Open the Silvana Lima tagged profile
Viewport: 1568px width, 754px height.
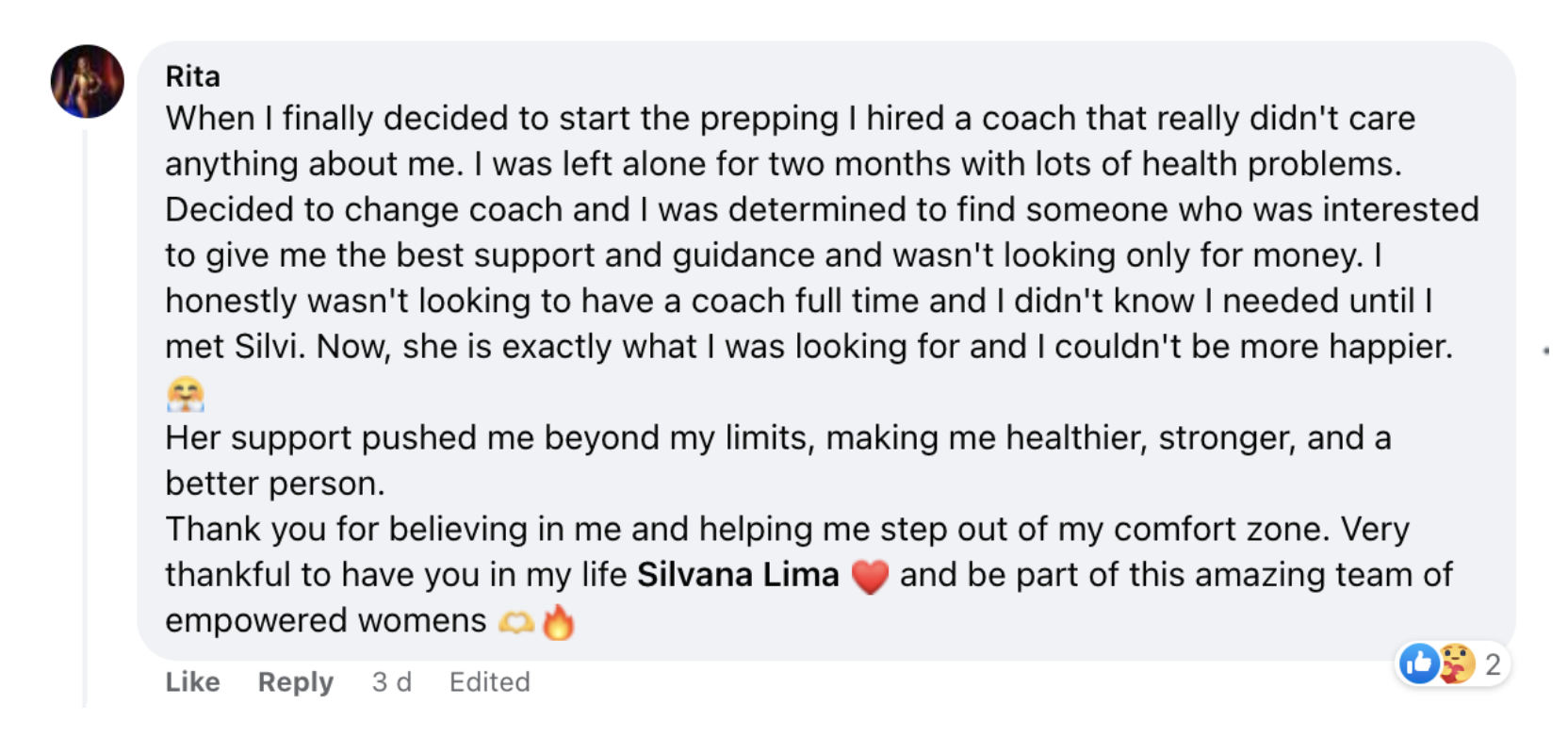coord(738,575)
